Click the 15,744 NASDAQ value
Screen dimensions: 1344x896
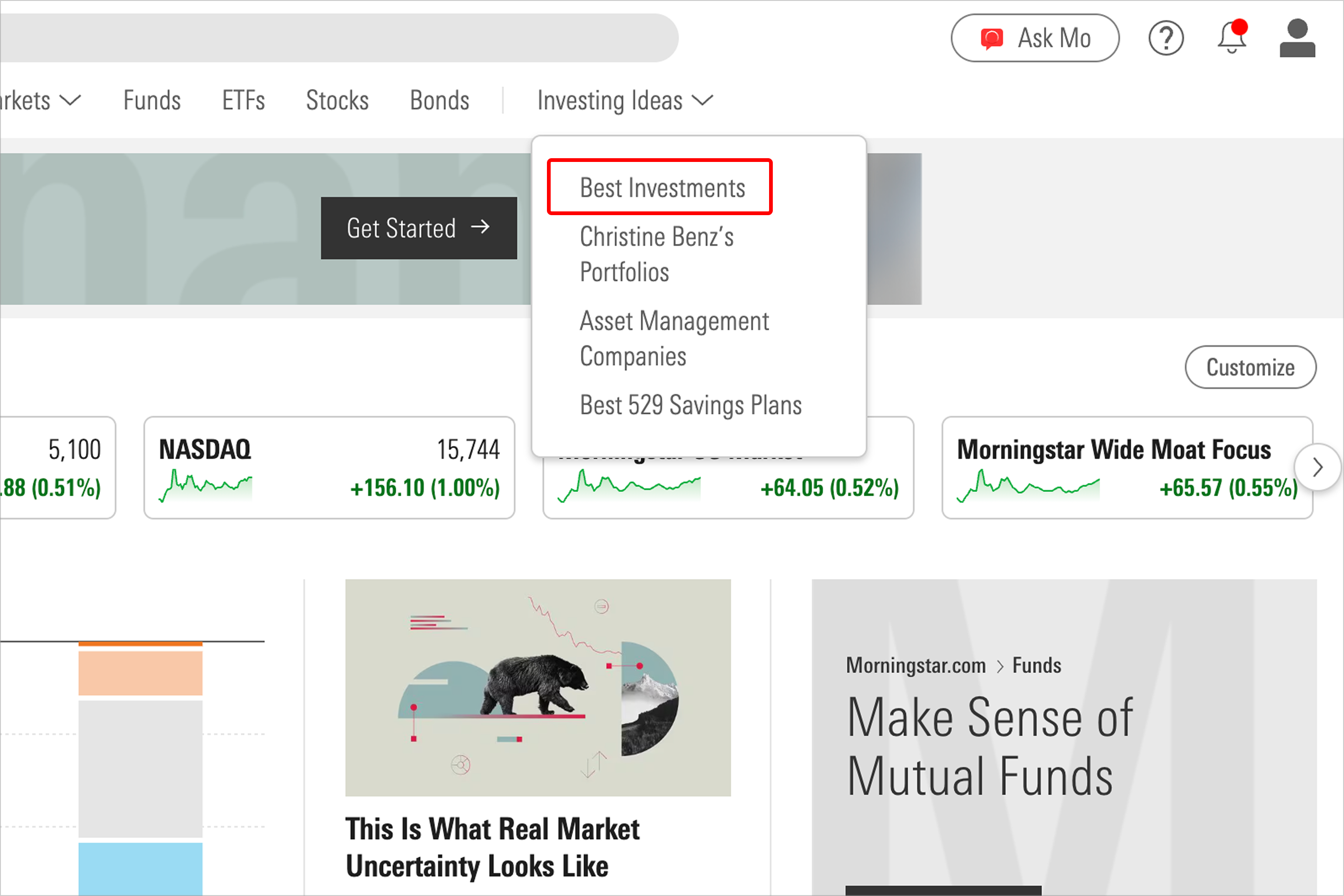[469, 450]
